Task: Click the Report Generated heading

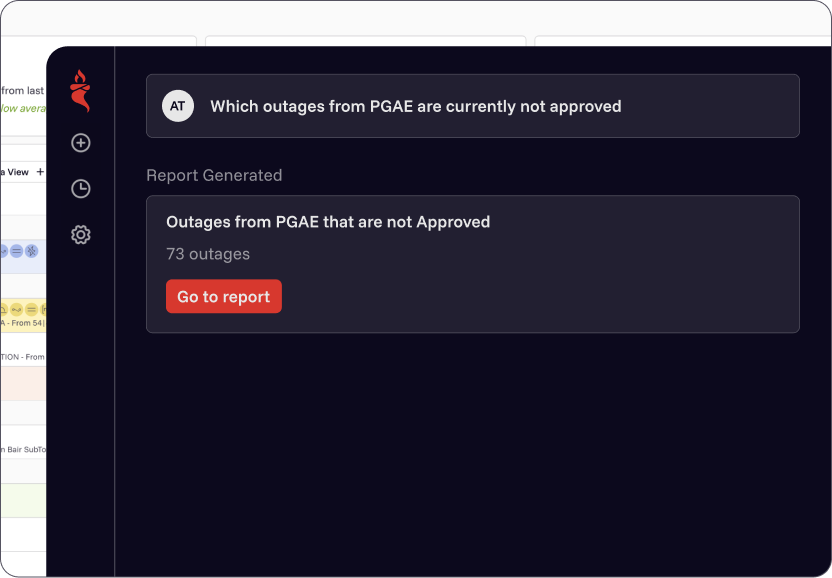Action: [214, 175]
